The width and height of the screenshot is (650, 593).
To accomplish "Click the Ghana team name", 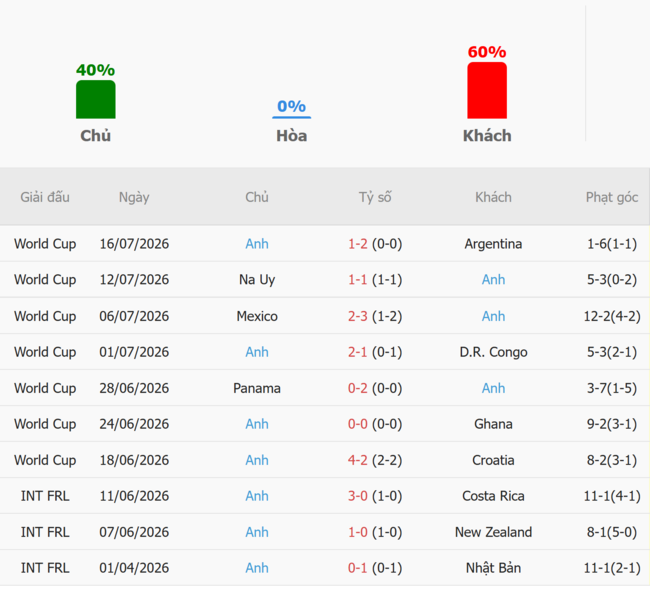I will pyautogui.click(x=493, y=424).
